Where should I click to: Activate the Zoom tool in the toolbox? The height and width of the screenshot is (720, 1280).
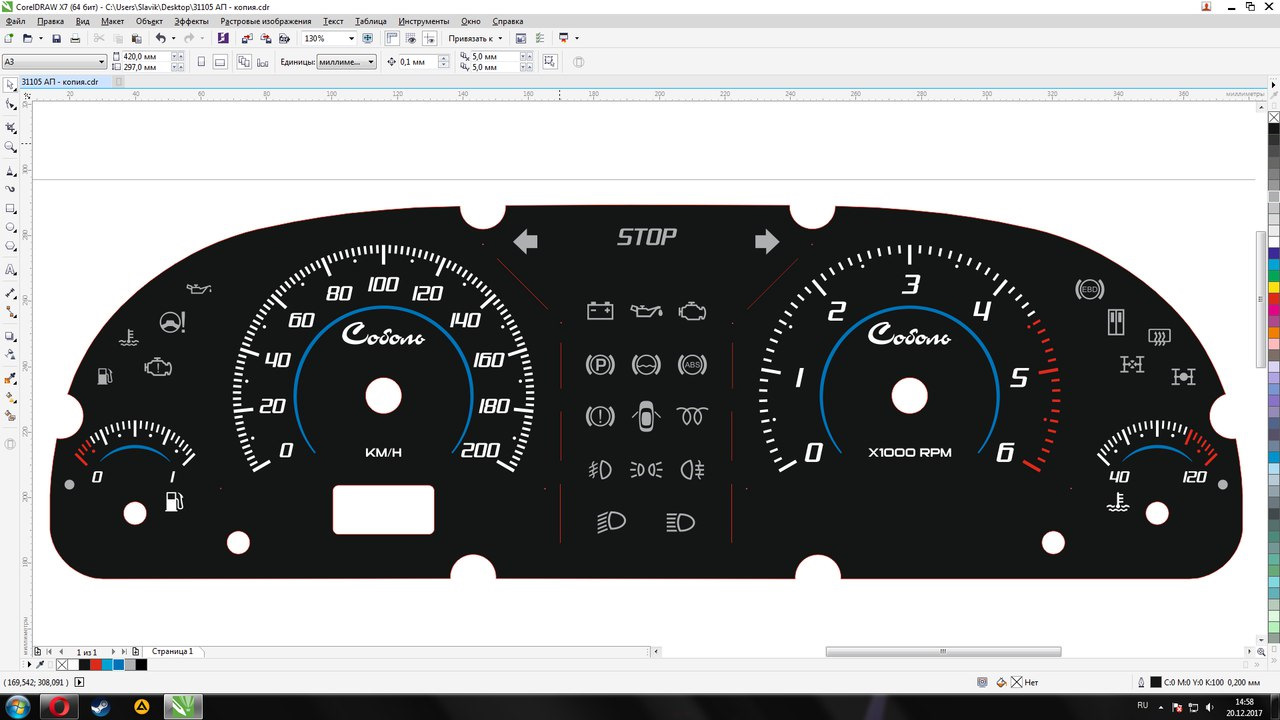11,147
